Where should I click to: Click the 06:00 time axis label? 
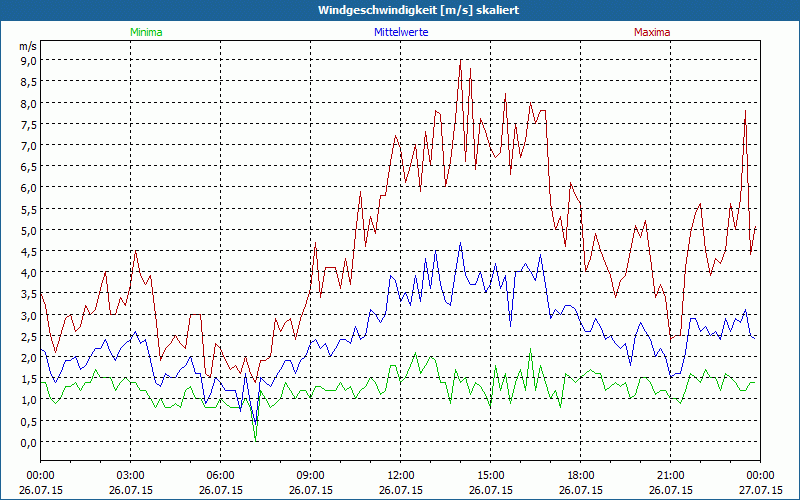tap(221, 475)
